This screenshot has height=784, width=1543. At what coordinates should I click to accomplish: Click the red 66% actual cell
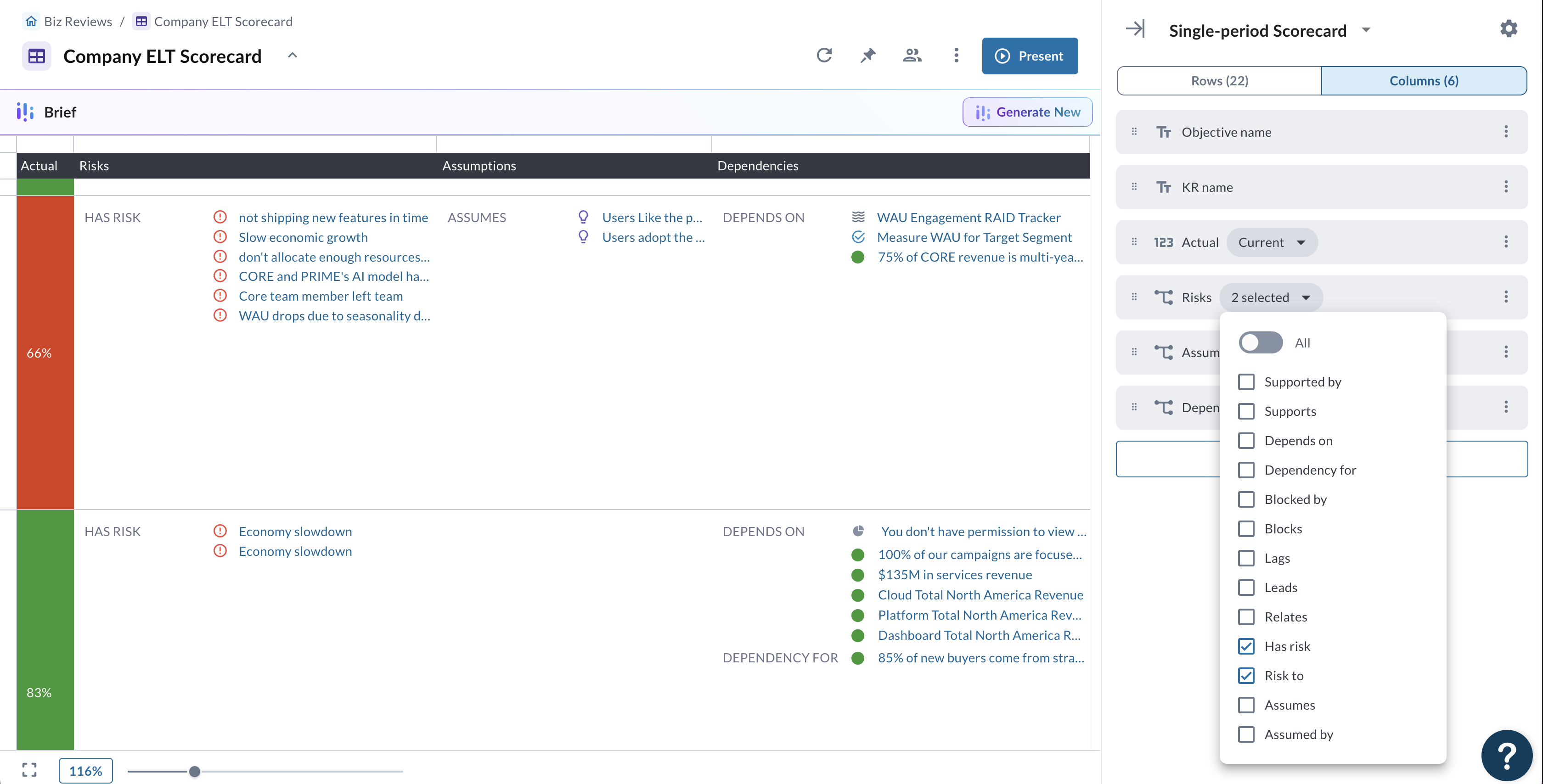click(x=45, y=352)
